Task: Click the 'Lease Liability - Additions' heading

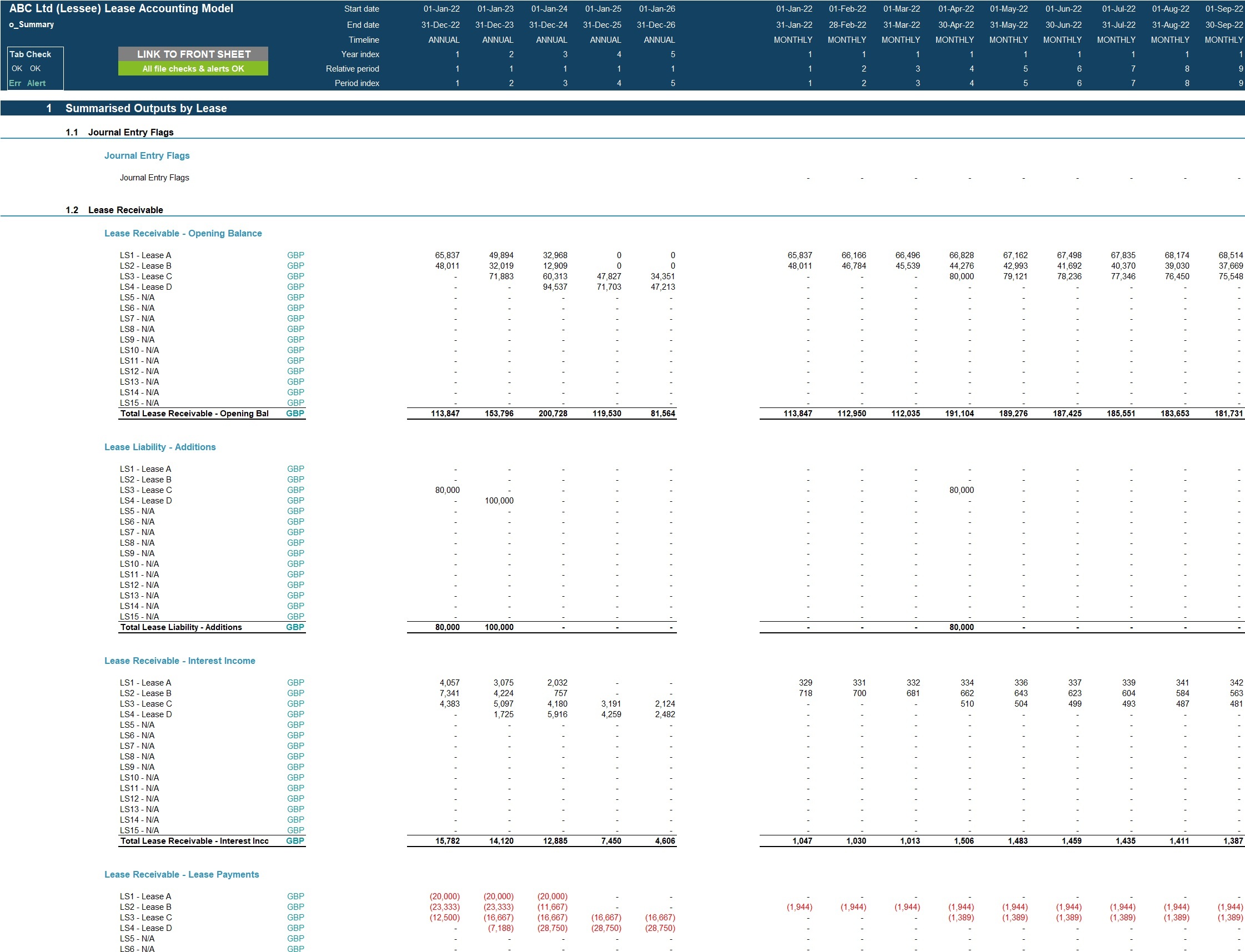Action: [x=160, y=446]
